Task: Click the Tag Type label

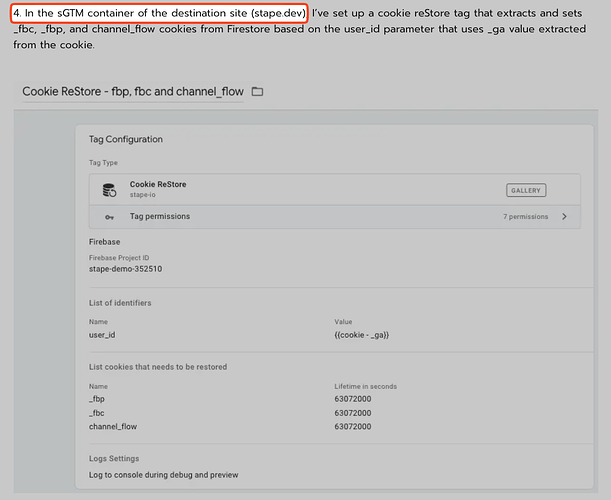Action: [103, 163]
